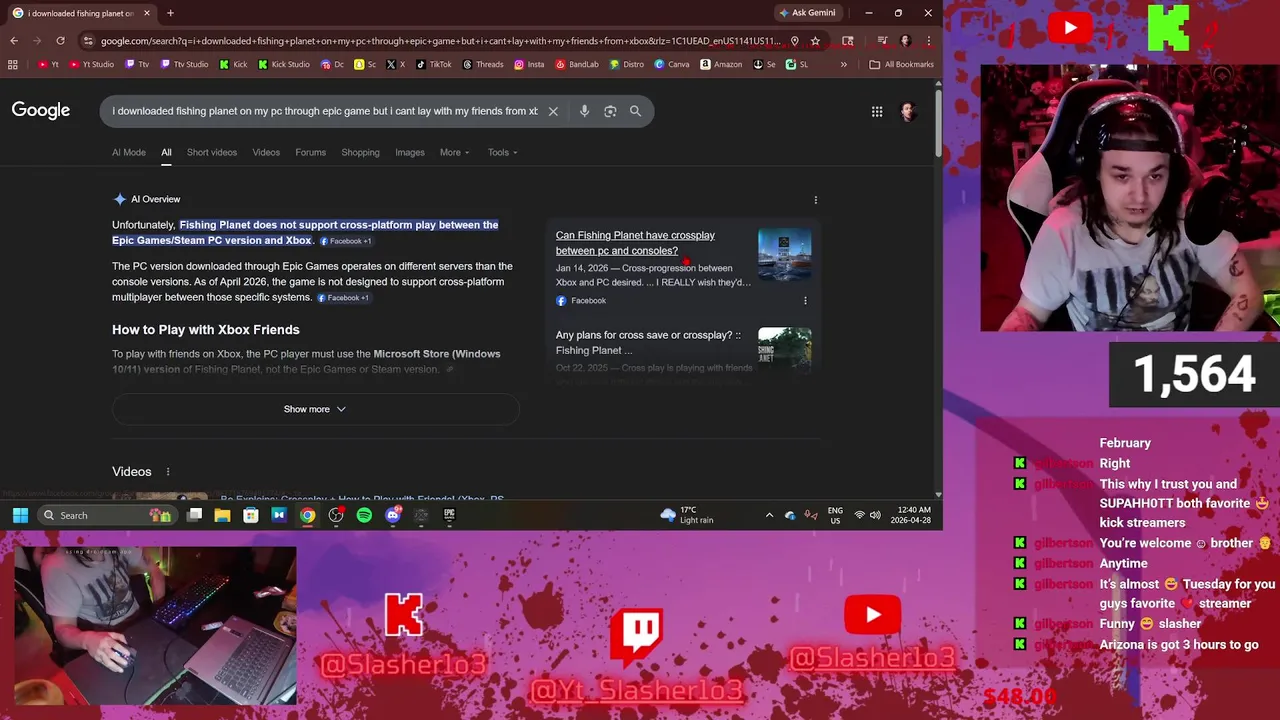Click the first Facebook +1 source chip

(x=345, y=241)
